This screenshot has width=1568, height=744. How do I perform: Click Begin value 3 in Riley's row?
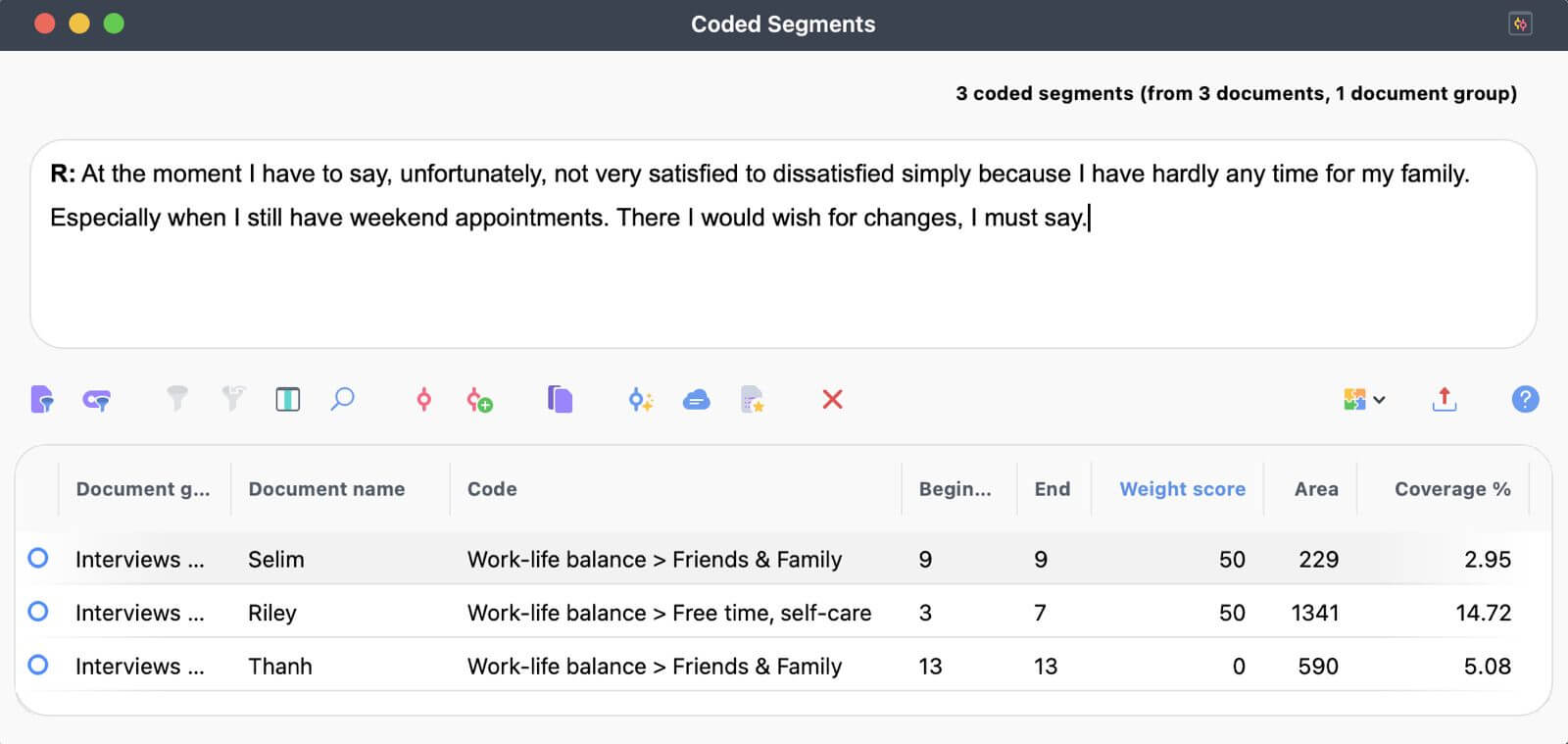click(x=925, y=613)
